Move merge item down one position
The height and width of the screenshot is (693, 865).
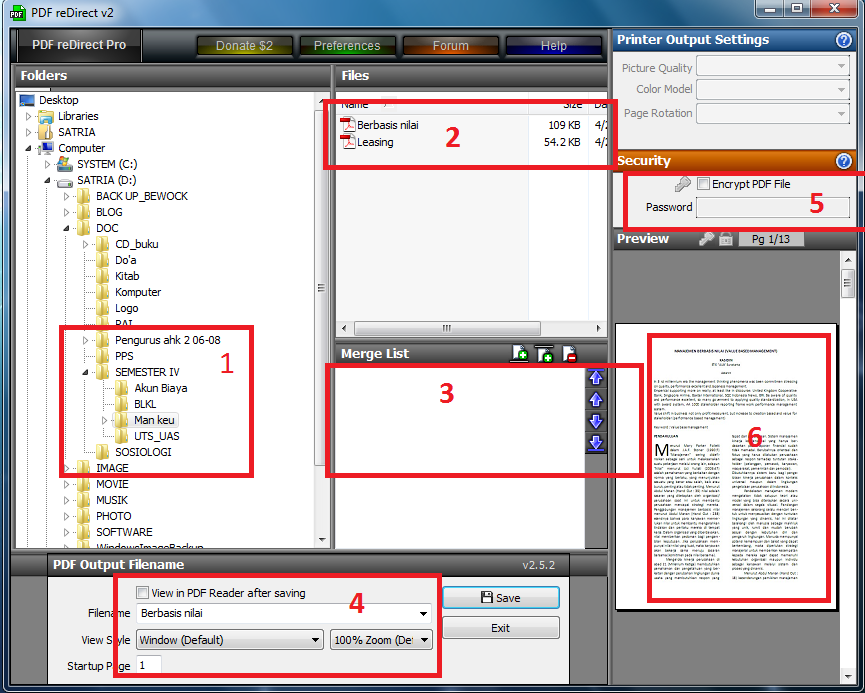click(x=596, y=422)
